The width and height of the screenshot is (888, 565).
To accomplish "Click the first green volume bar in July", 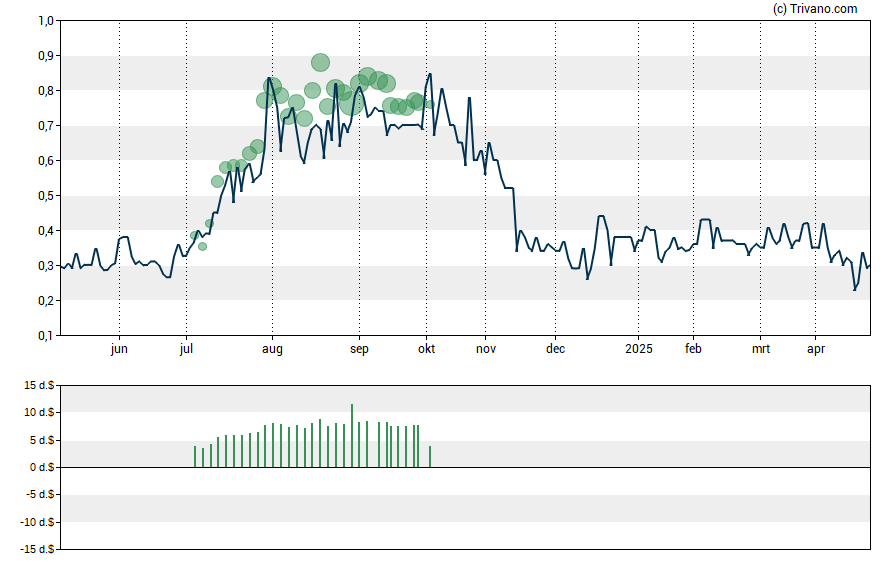I will point(195,457).
